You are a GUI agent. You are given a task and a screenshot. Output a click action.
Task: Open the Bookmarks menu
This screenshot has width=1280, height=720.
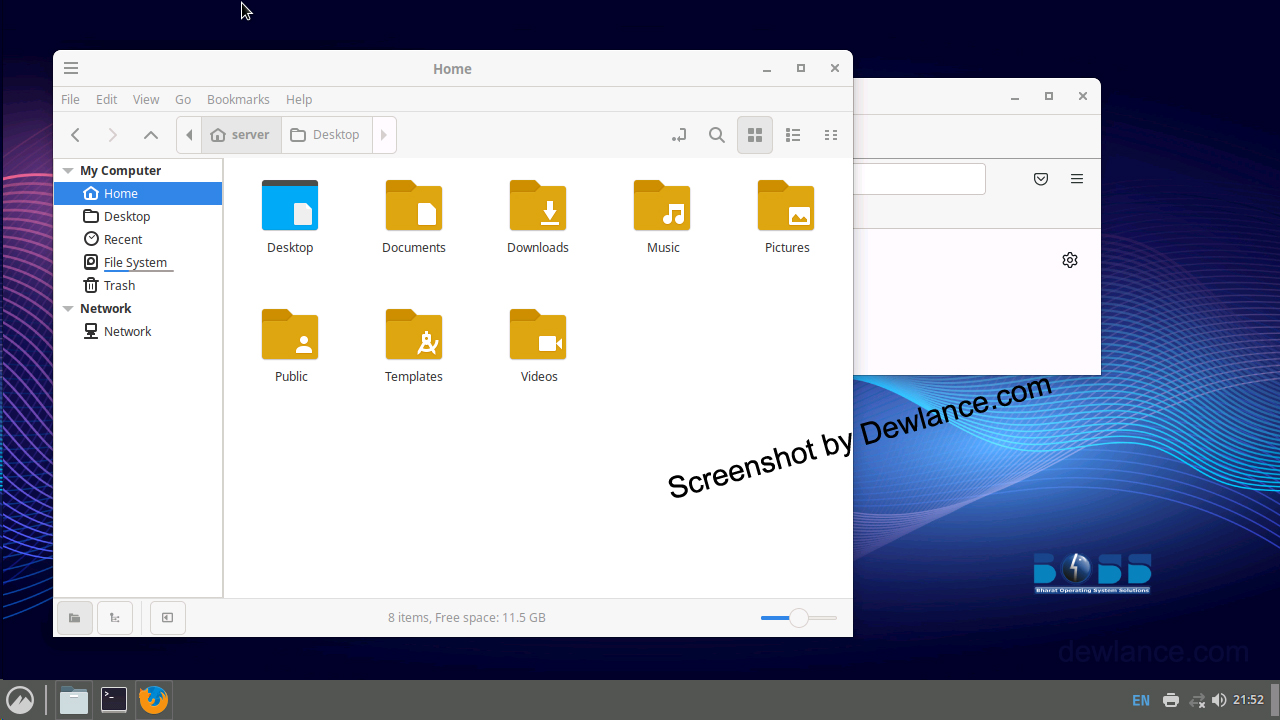pyautogui.click(x=237, y=99)
